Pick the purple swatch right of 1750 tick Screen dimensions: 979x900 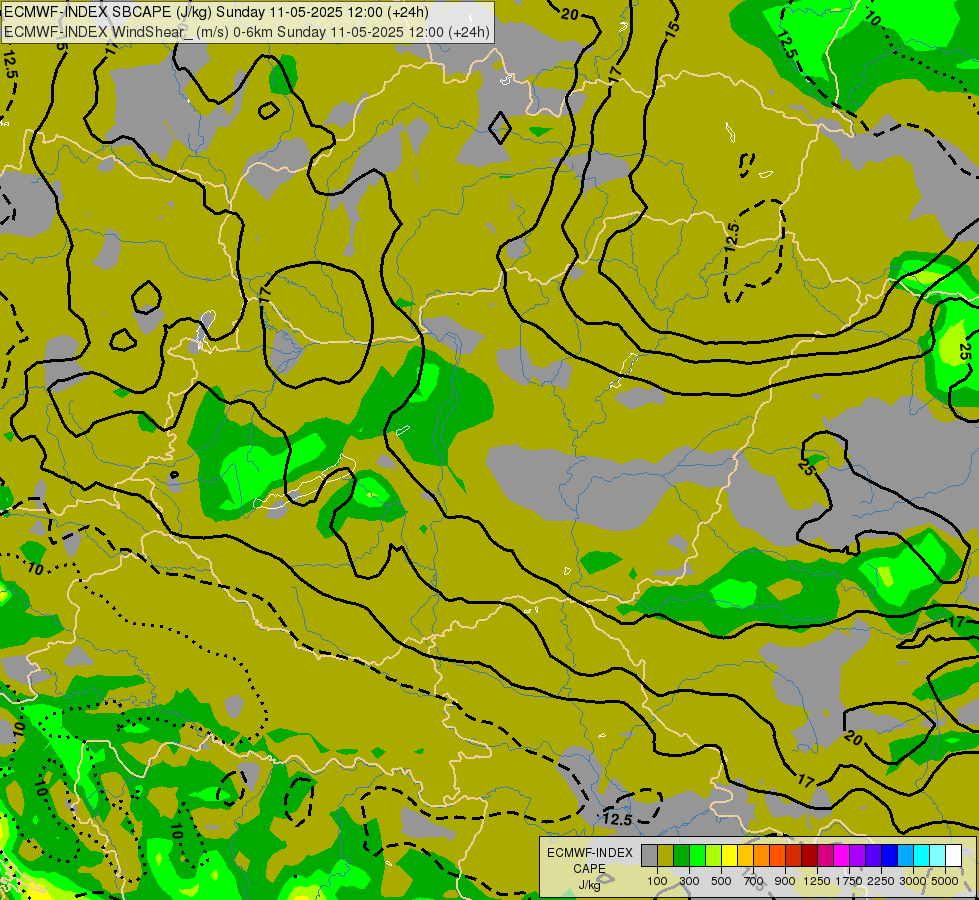coord(857,856)
